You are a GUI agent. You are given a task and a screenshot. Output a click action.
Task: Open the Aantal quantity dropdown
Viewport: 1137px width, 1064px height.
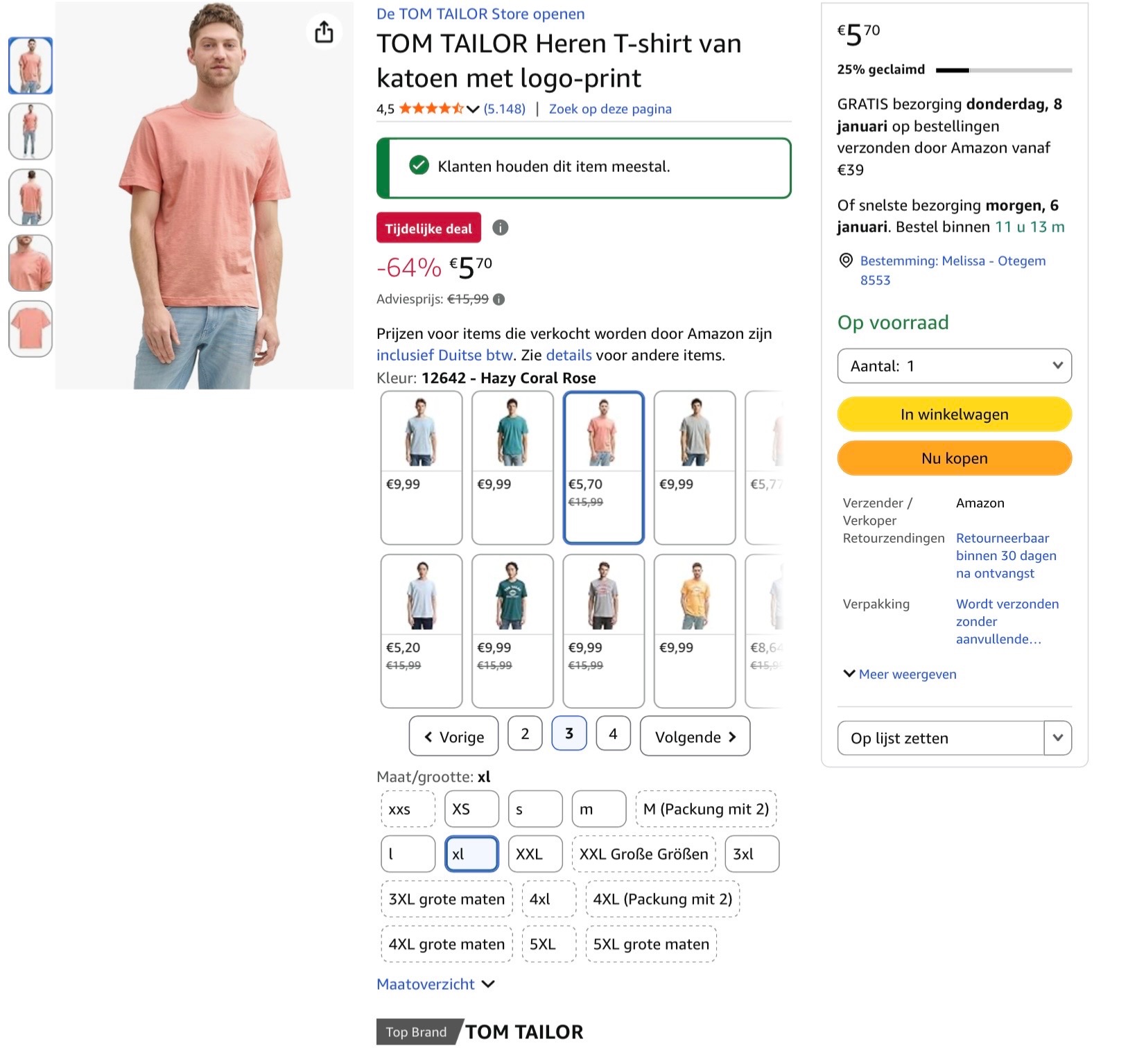tap(953, 365)
